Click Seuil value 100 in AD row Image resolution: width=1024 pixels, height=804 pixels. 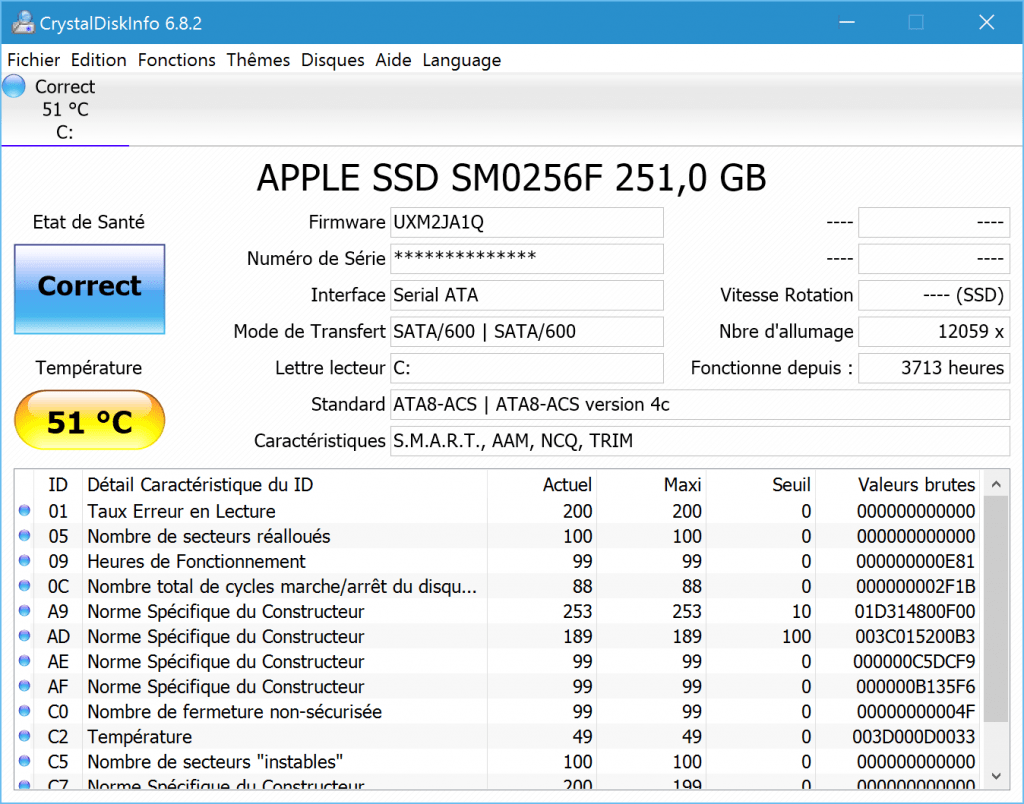click(x=797, y=636)
